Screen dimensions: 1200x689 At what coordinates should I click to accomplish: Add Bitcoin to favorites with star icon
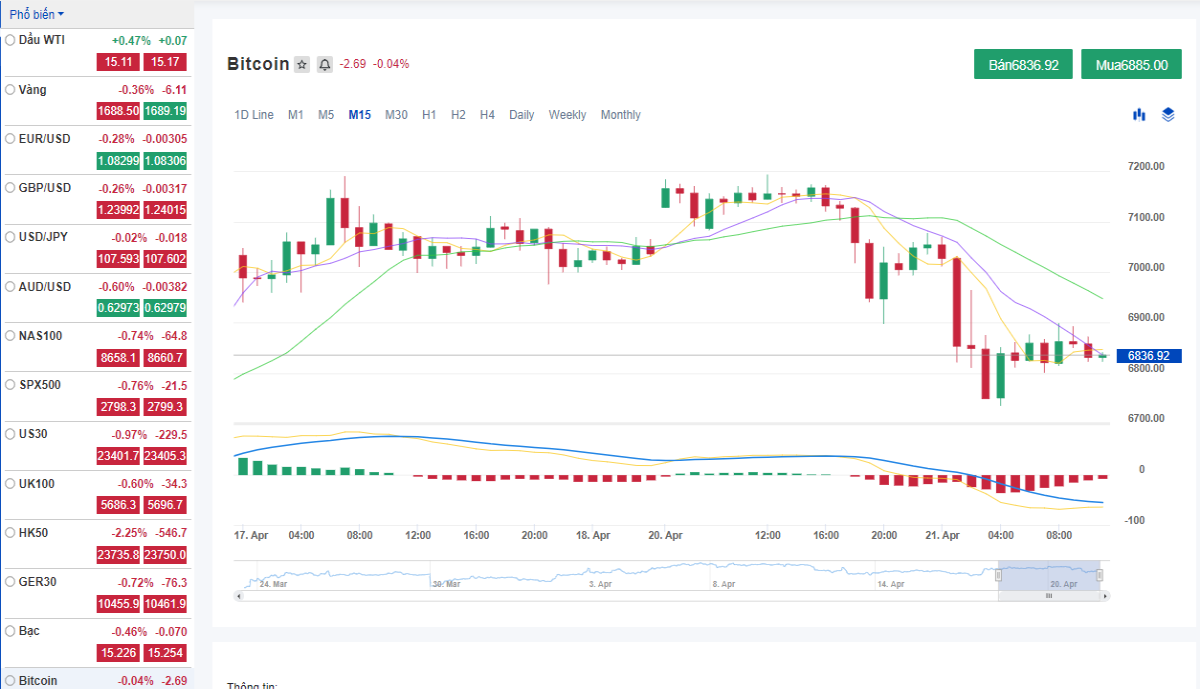[302, 64]
